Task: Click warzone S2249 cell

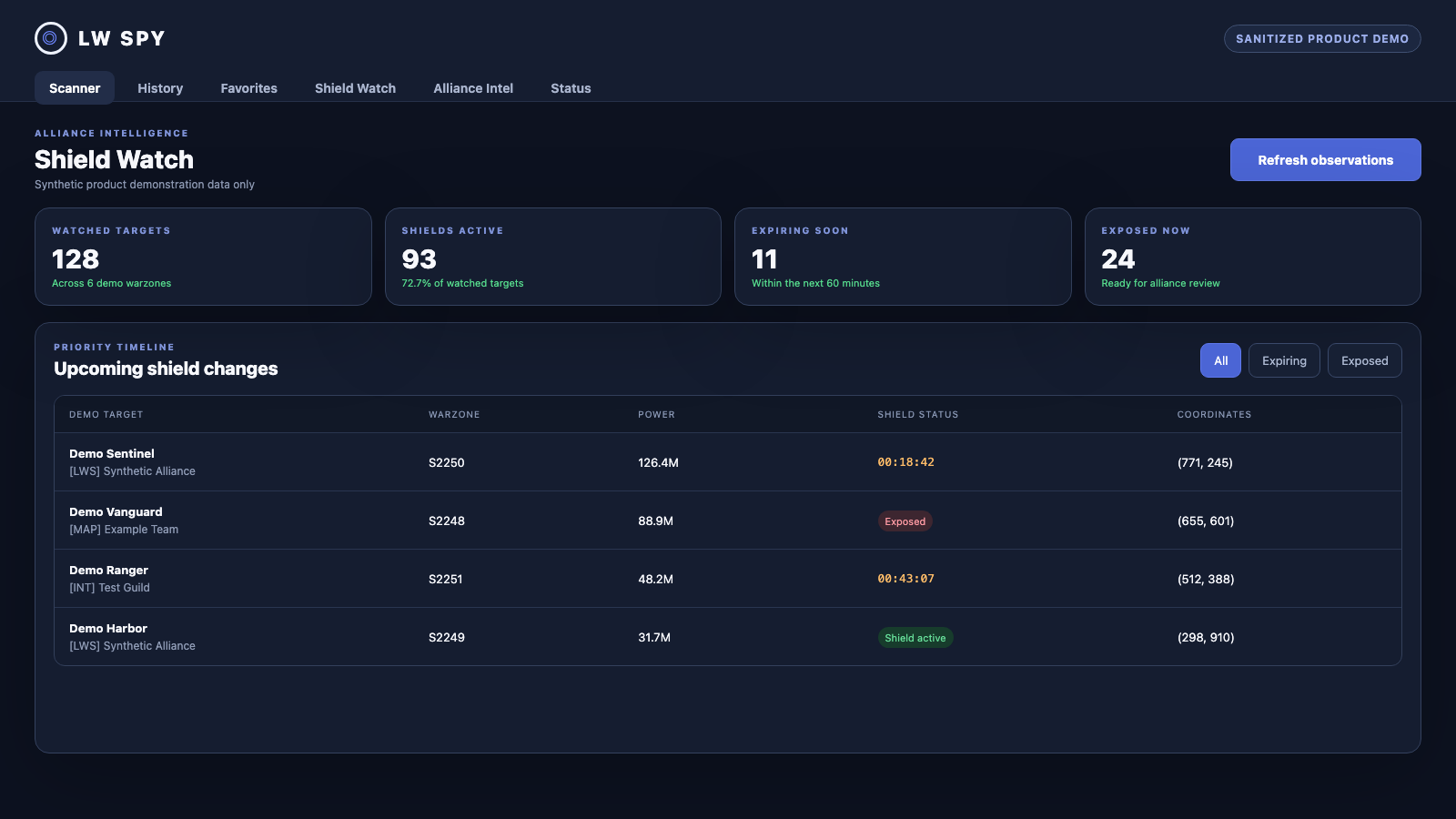Action: [447, 637]
